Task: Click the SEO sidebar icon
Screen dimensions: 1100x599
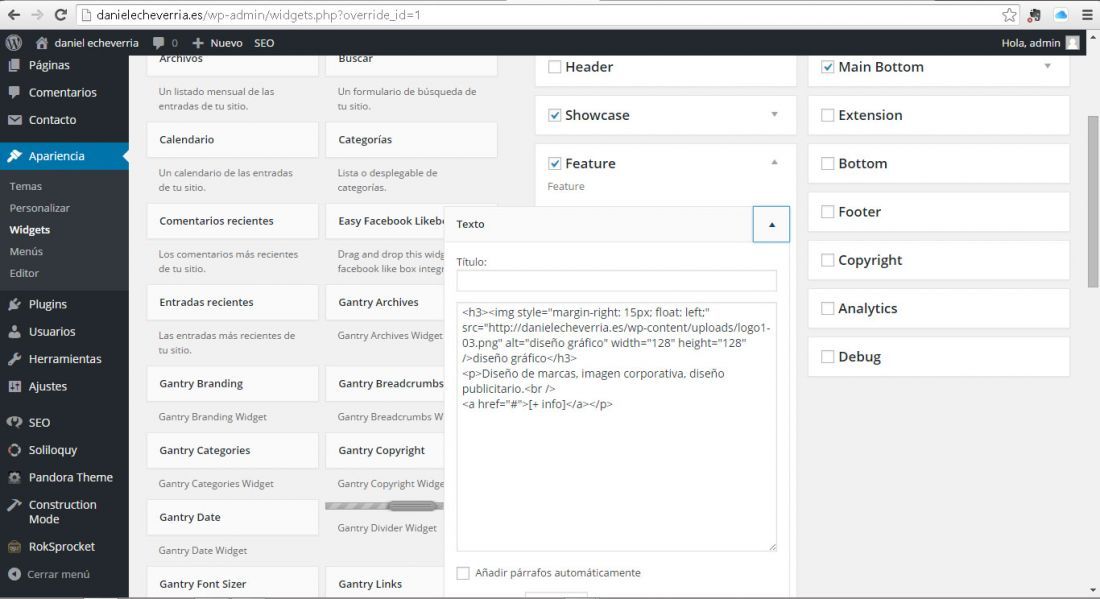Action: [14, 422]
